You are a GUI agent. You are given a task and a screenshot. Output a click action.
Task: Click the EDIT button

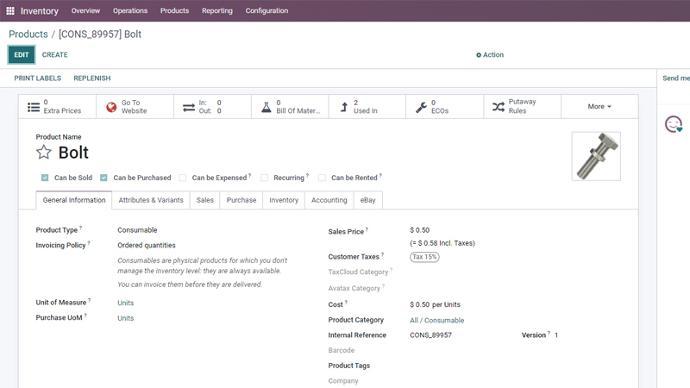(x=21, y=55)
